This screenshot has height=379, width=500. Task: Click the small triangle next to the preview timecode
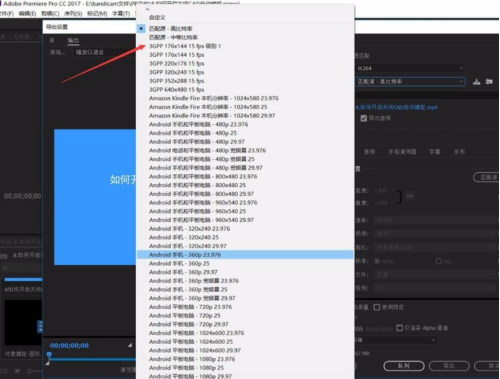(130, 345)
